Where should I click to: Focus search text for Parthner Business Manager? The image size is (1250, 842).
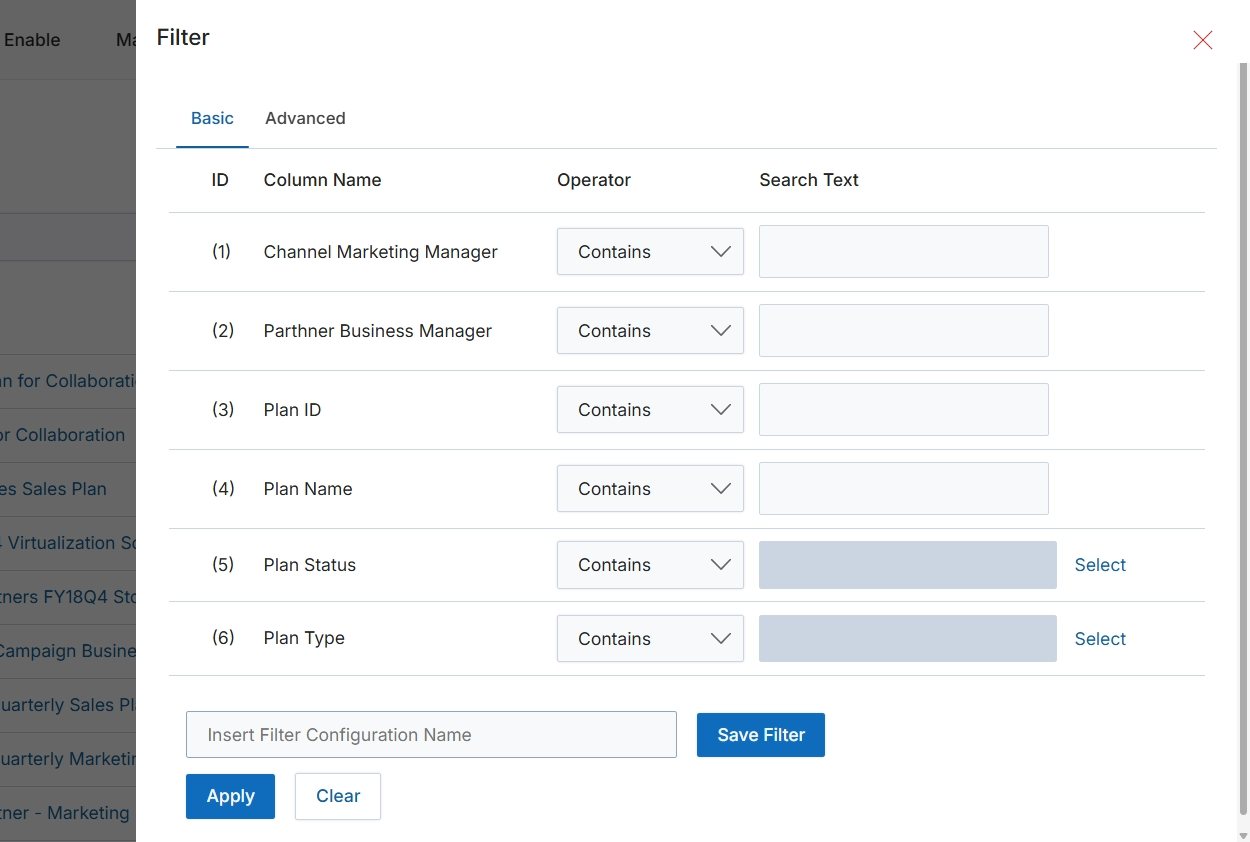point(904,331)
